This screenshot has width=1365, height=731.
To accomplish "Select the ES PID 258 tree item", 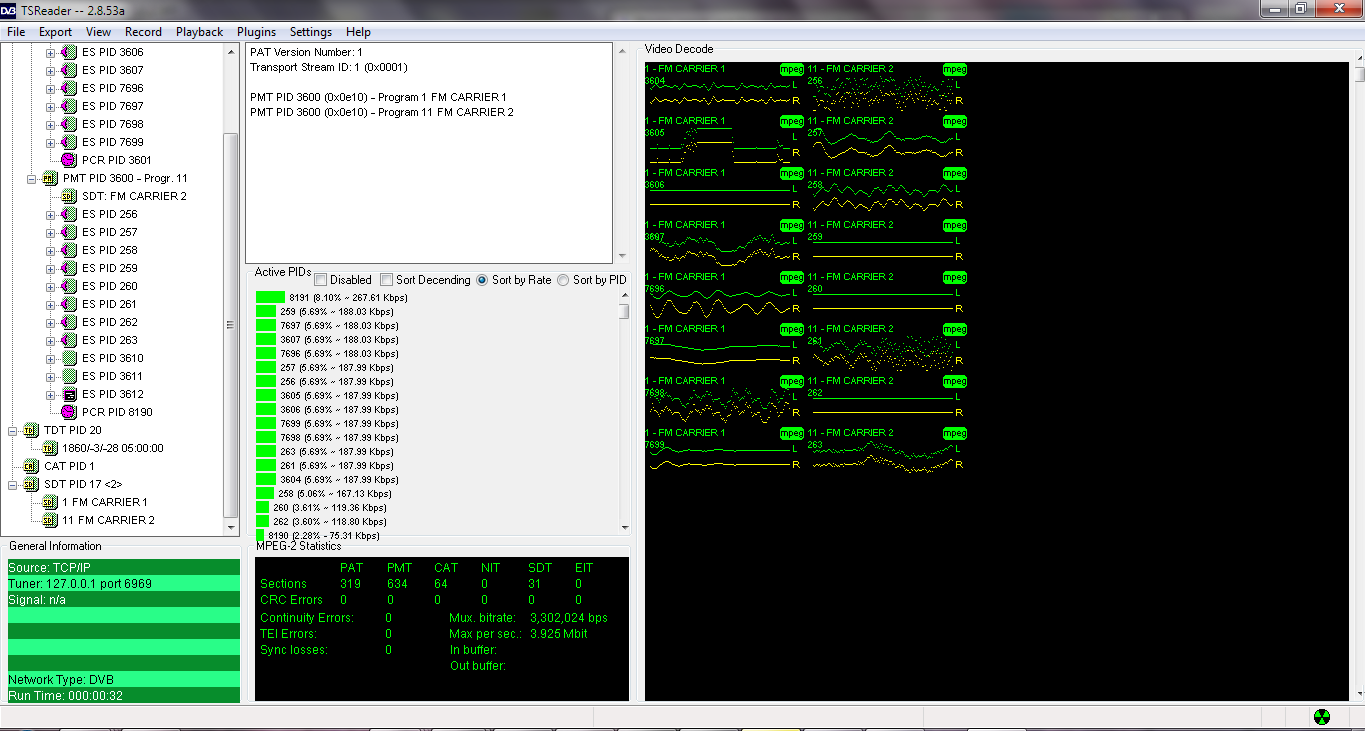I will coord(110,250).
